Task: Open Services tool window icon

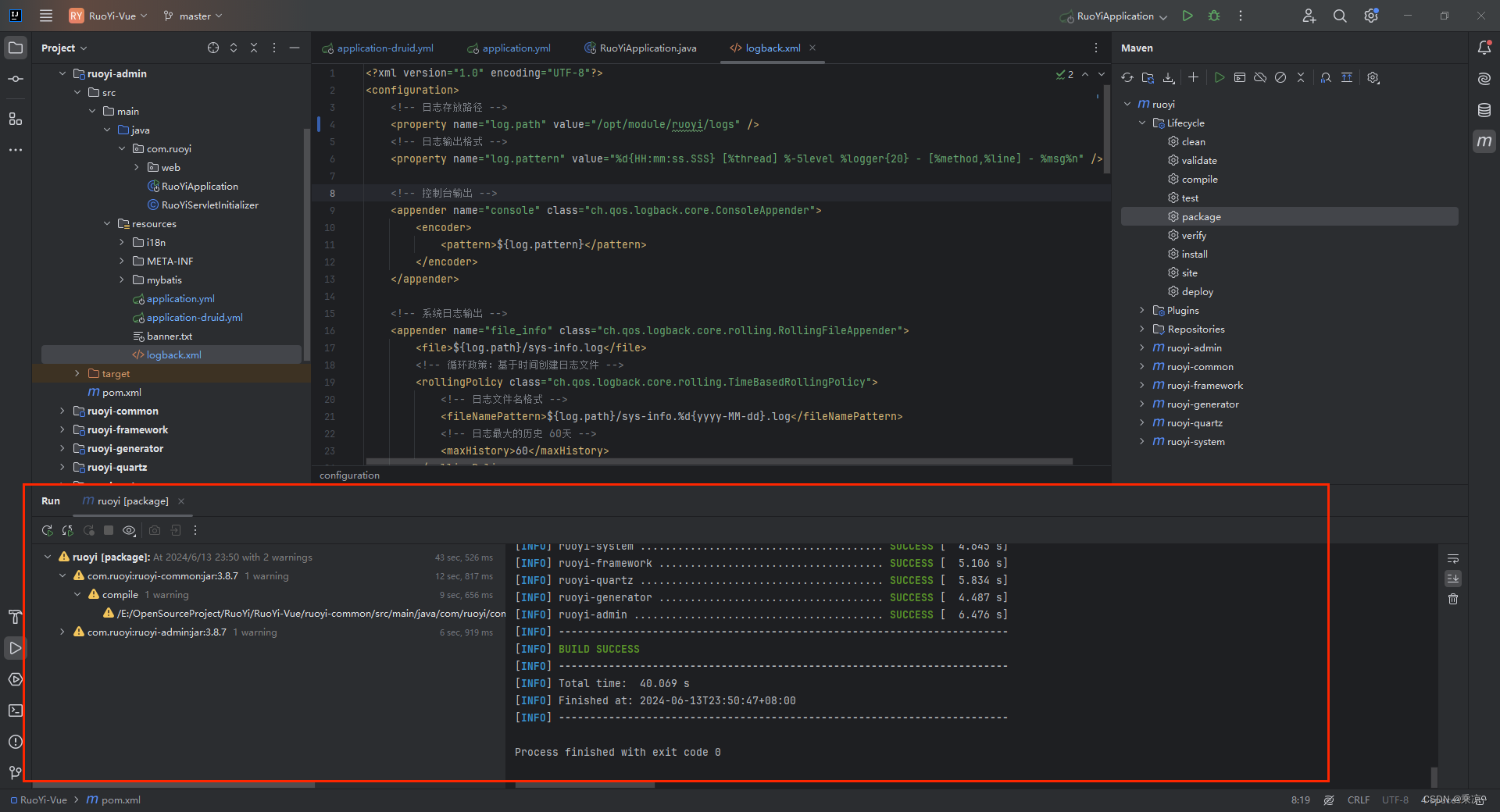Action: 16,679
